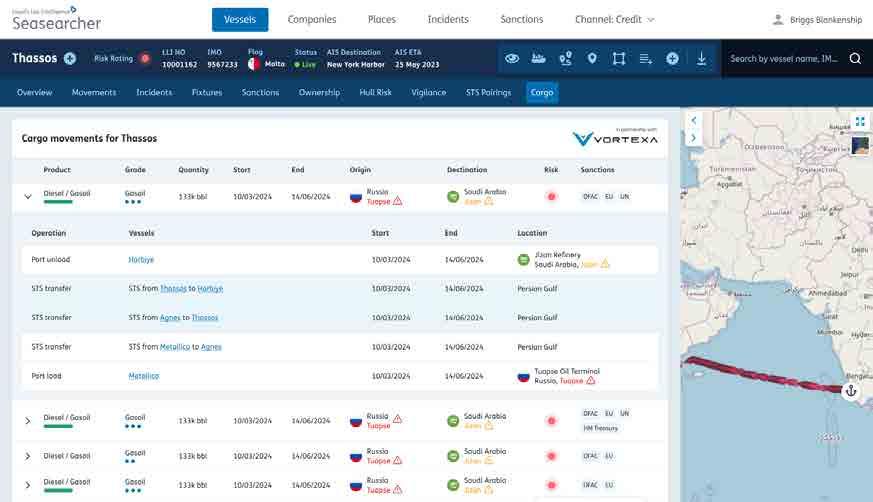Viewport: 873px width, 502px height.
Task: Expand the fourth Diesel / Gasoil row
Action: coord(28,485)
